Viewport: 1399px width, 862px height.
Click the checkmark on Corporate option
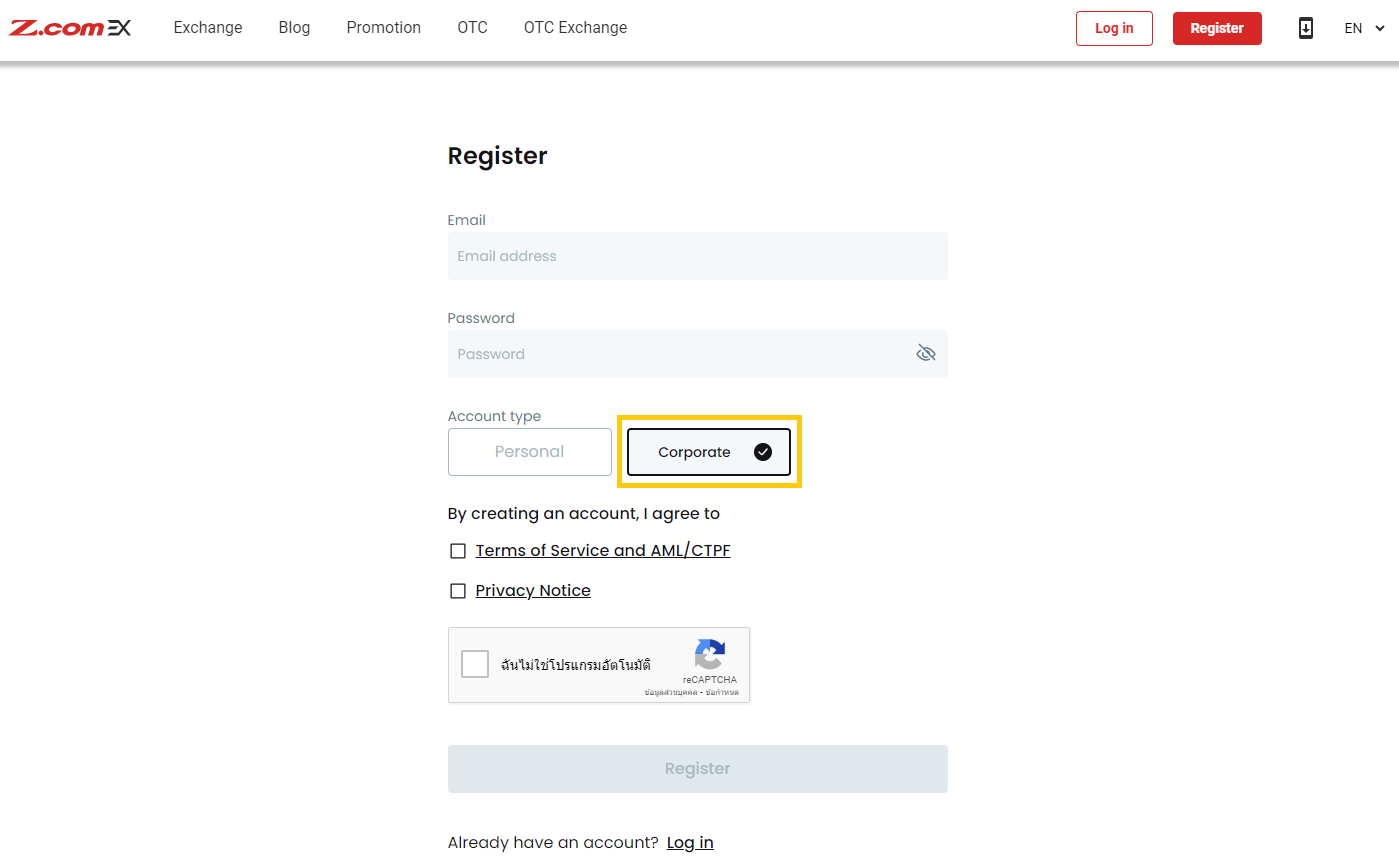[763, 452]
